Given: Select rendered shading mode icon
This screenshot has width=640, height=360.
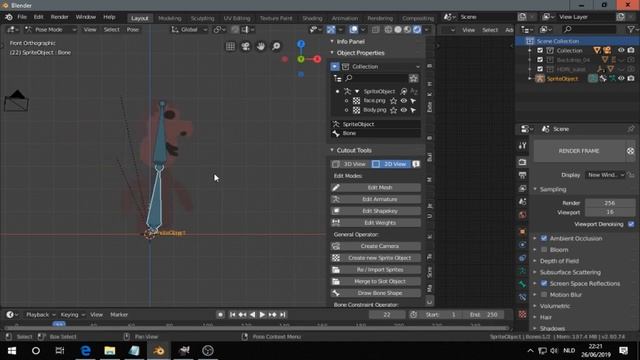Looking at the screenshot, I should click(x=417, y=29).
